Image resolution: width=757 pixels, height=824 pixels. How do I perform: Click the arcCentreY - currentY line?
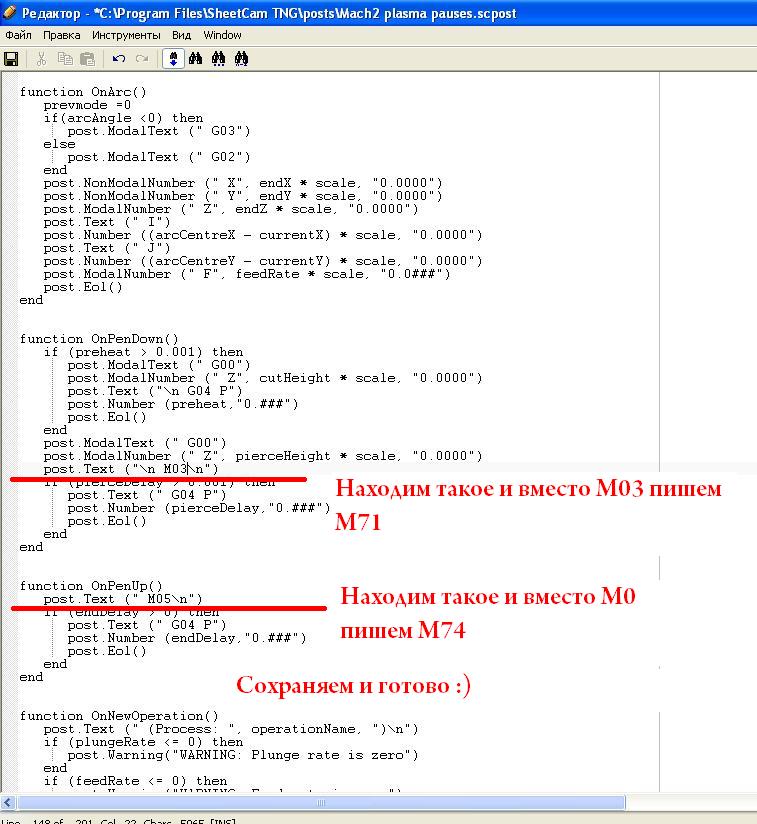tap(263, 261)
